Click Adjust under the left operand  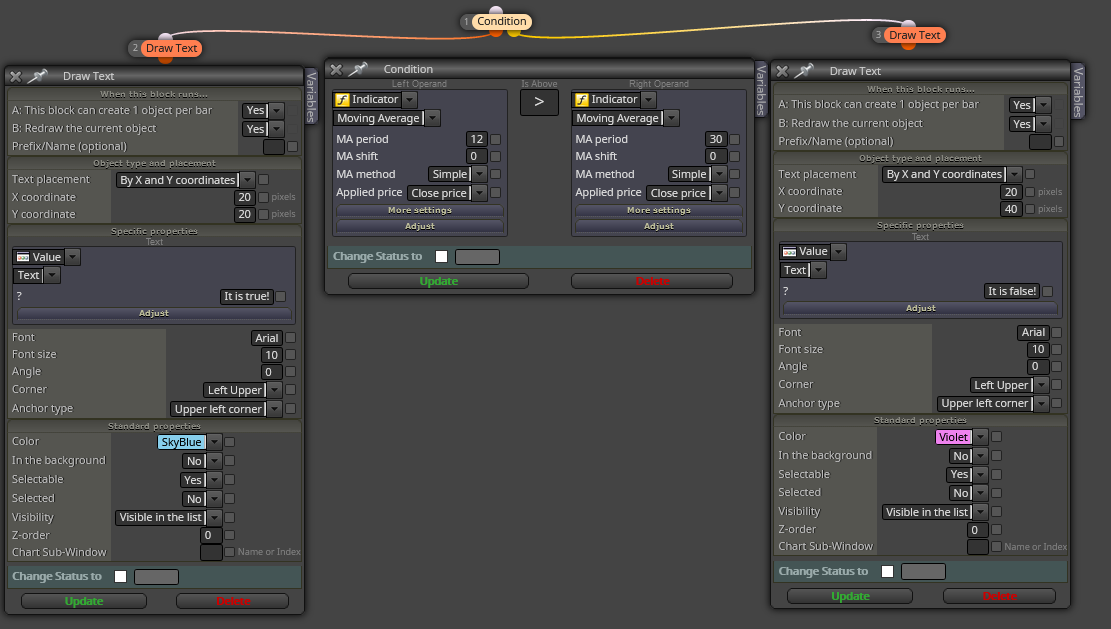coord(419,226)
